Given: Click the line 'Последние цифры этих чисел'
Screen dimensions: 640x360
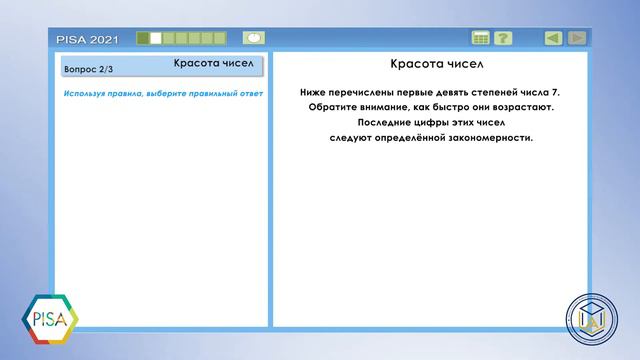Looking at the screenshot, I should [x=431, y=122].
